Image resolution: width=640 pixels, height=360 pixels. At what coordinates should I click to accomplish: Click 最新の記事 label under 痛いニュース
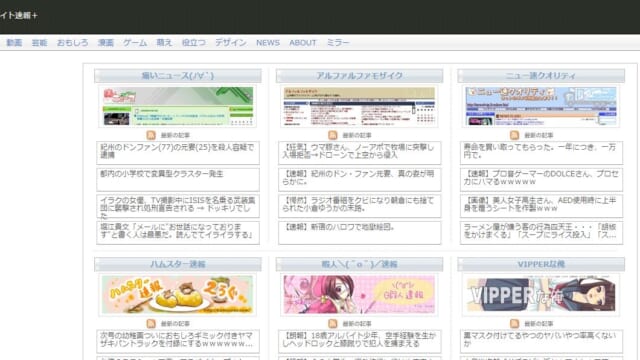point(175,136)
